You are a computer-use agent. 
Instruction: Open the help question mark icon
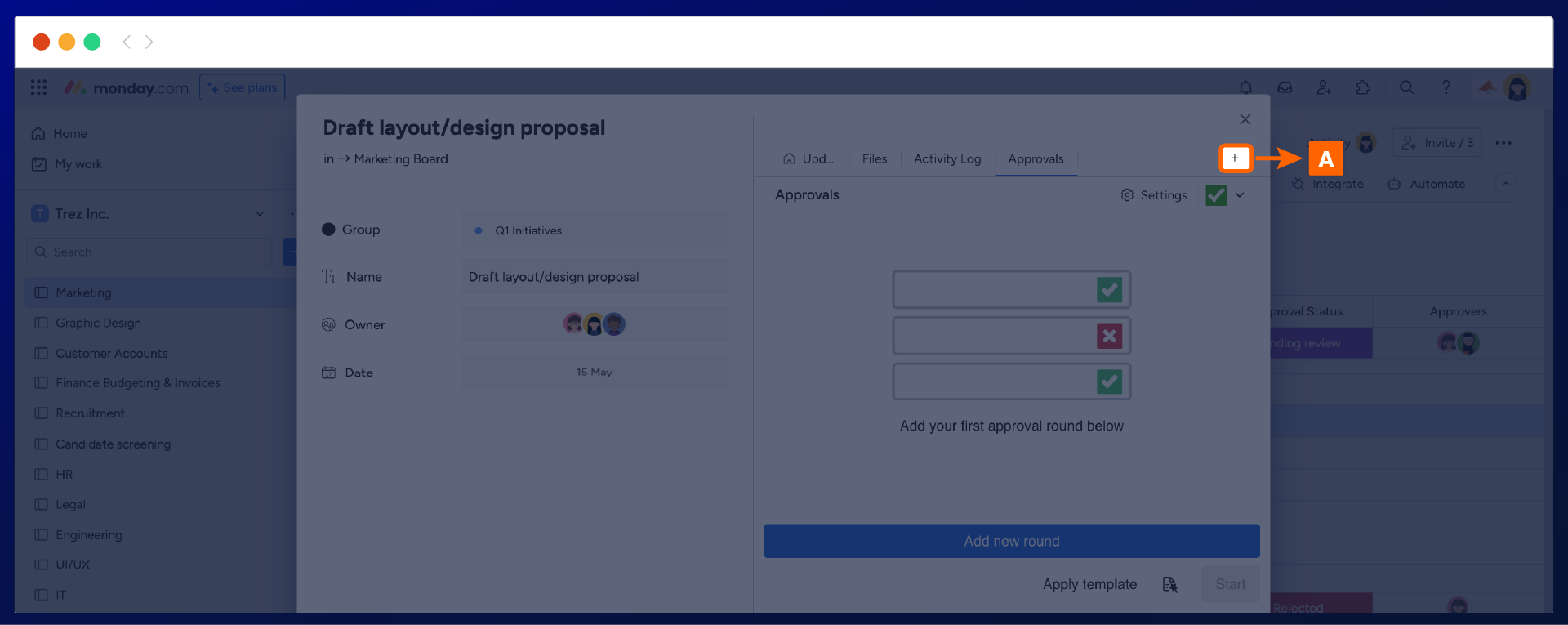(1445, 87)
